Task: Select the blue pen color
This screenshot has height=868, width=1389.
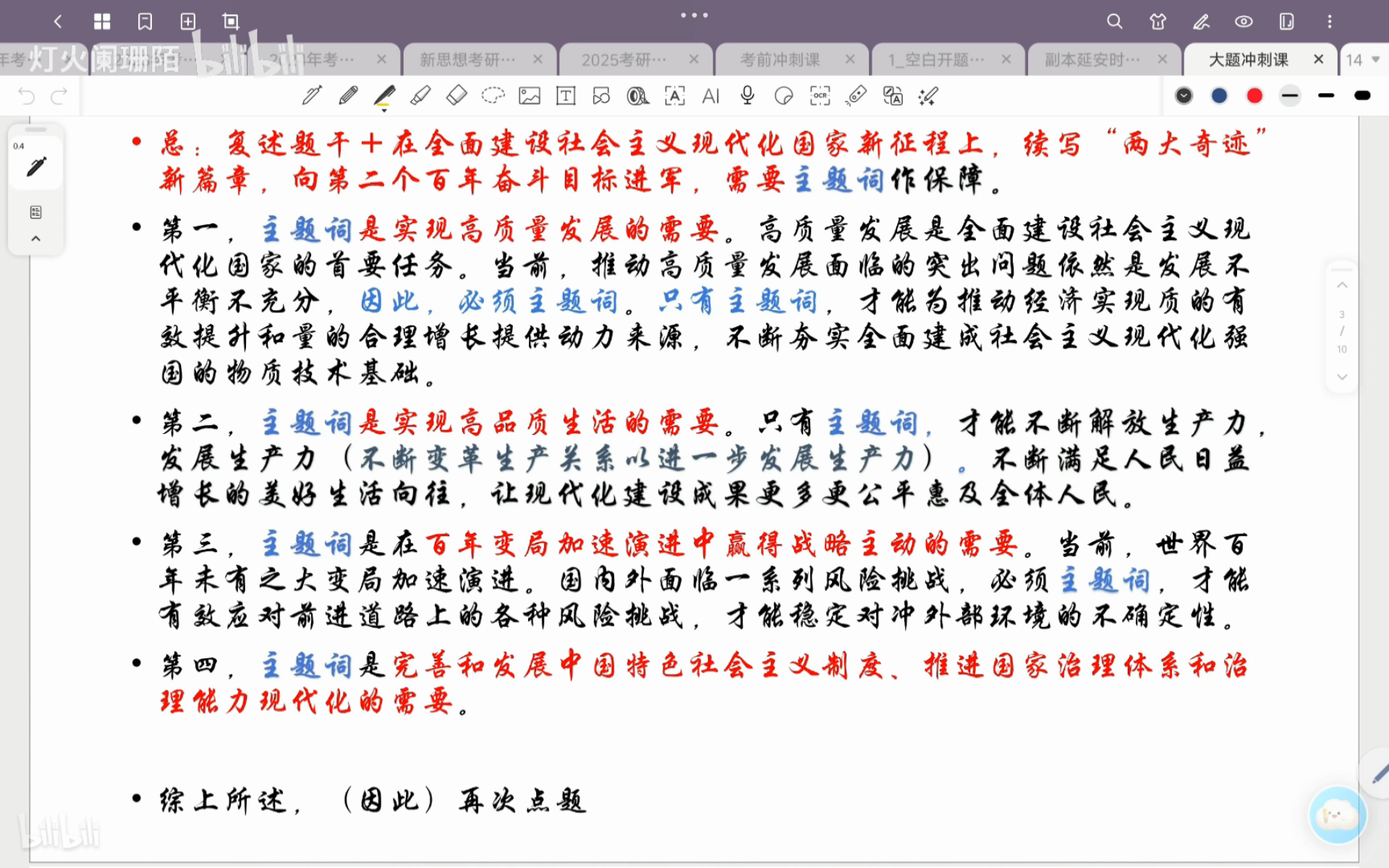Action: point(1219,95)
